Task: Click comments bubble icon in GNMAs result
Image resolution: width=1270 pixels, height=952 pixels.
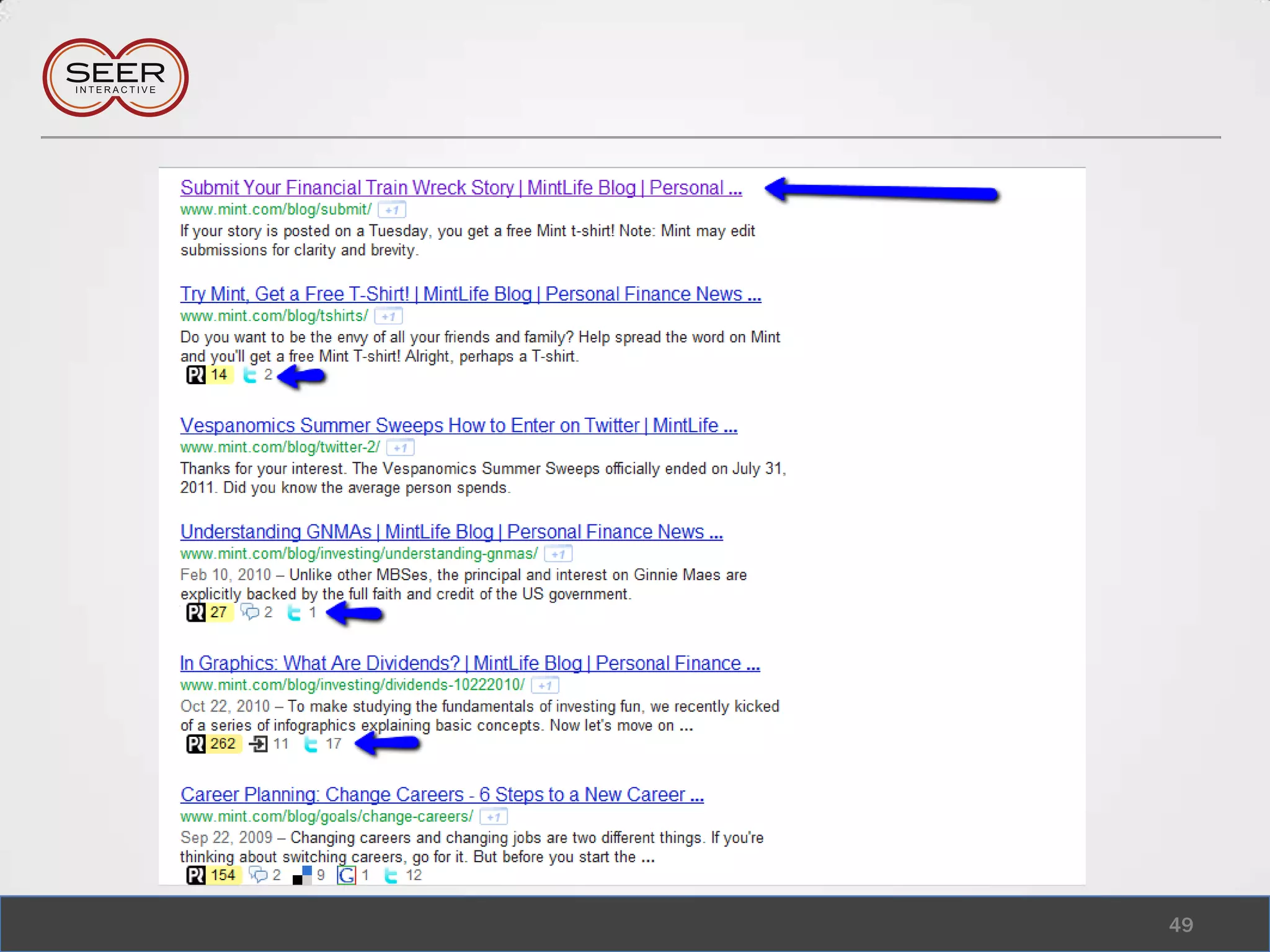Action: coord(250,612)
